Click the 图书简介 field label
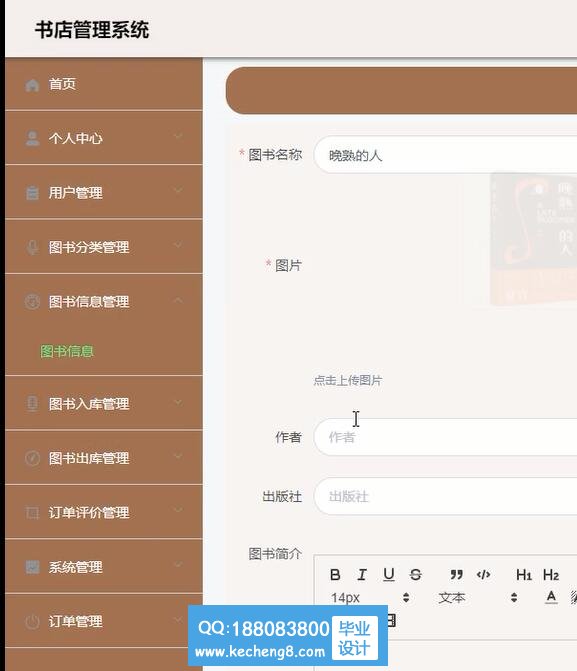This screenshot has width=577, height=671. click(275, 554)
